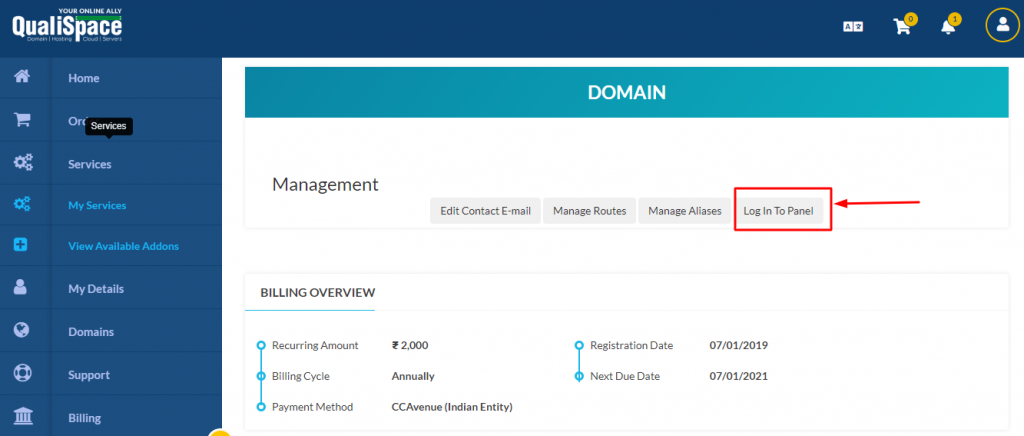Click Manage Aliases button
The width and height of the screenshot is (1024, 436).
coord(684,211)
